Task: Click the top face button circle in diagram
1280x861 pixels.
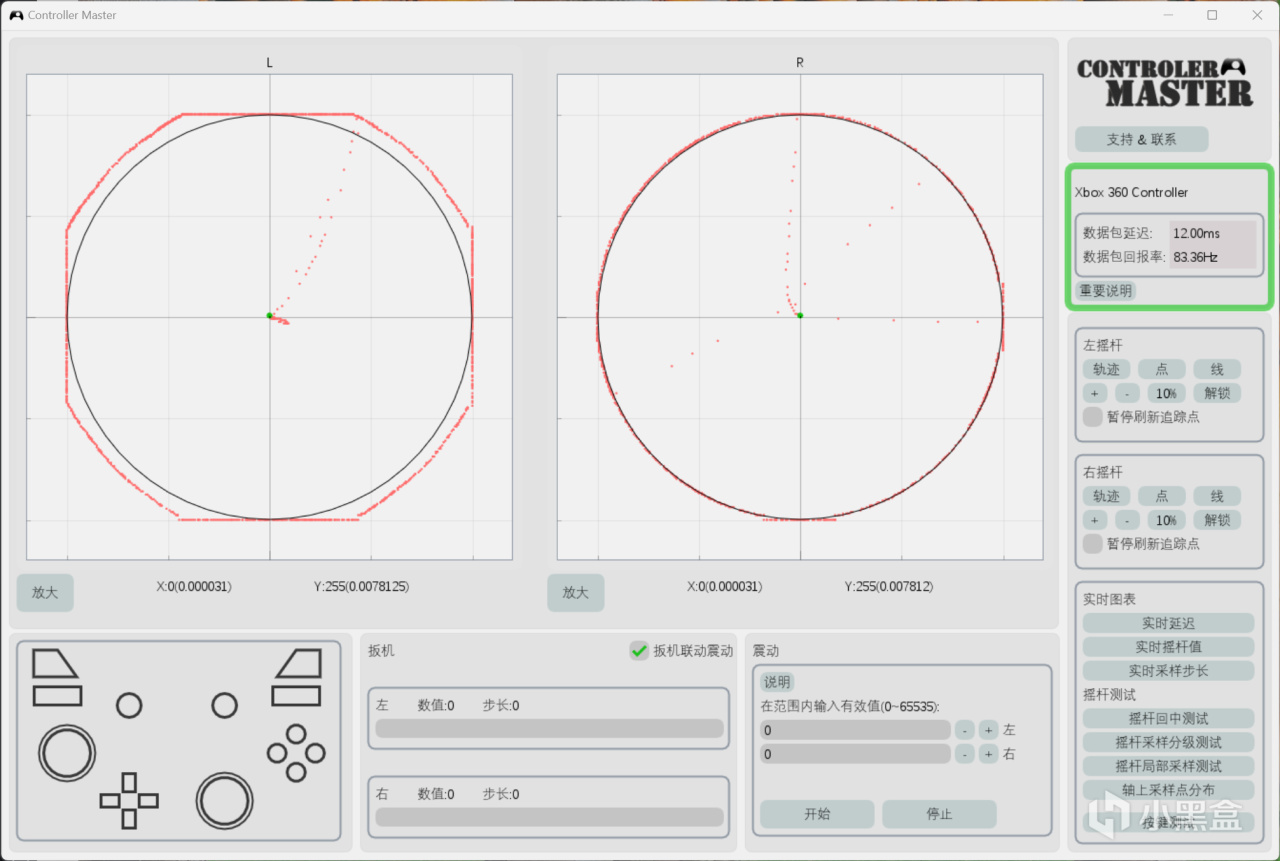Action: [296, 734]
